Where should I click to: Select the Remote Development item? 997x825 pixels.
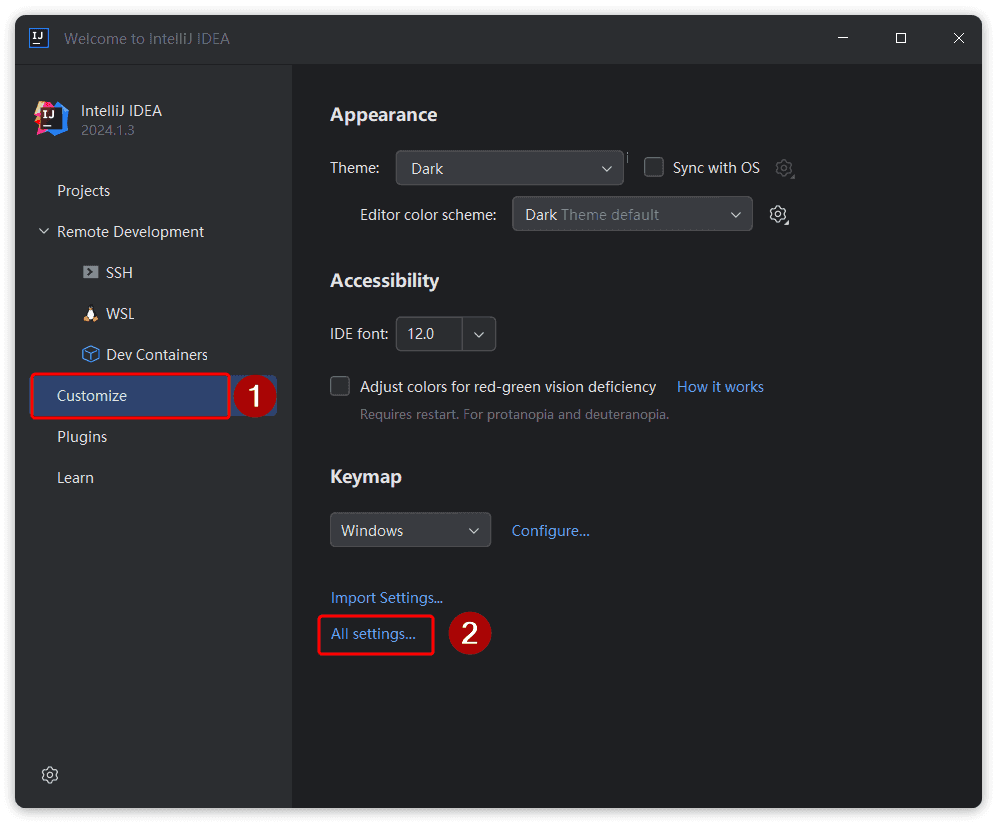point(130,232)
